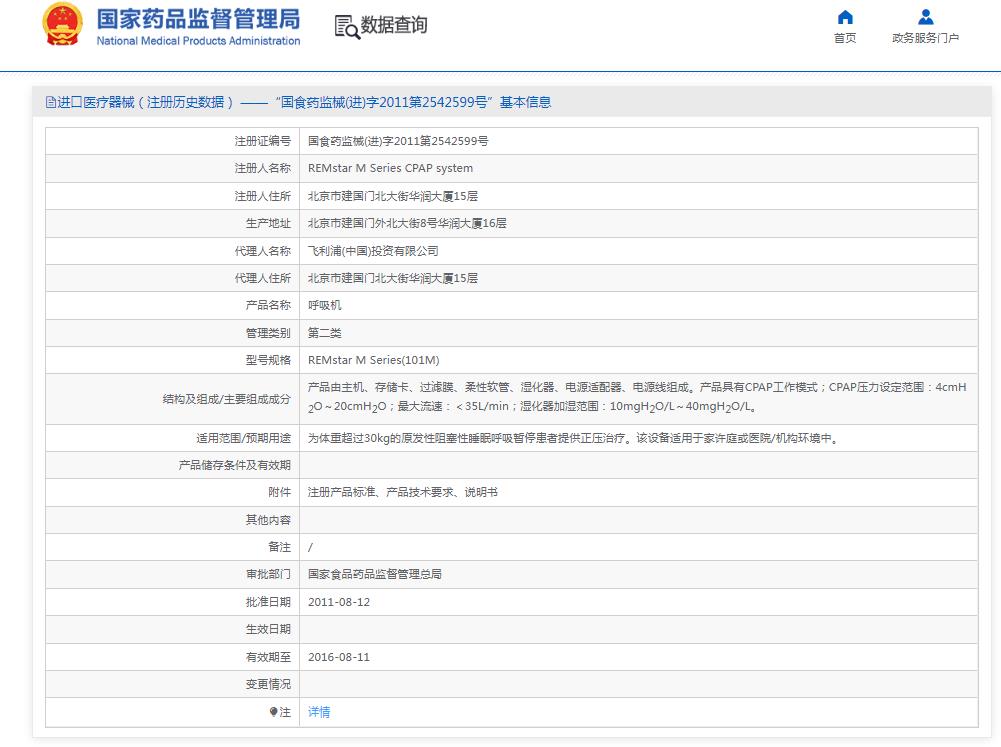Go to 首页 via its text label
The width and height of the screenshot is (1001, 747).
pos(845,38)
